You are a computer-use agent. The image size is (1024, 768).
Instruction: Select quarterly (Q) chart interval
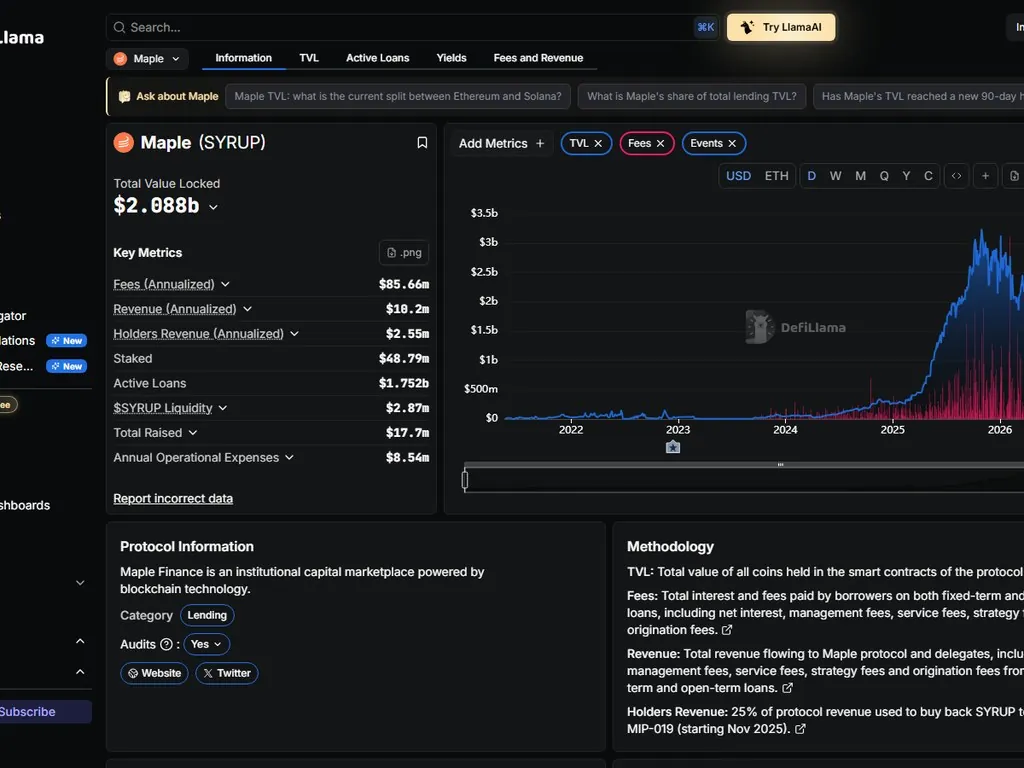[884, 176]
